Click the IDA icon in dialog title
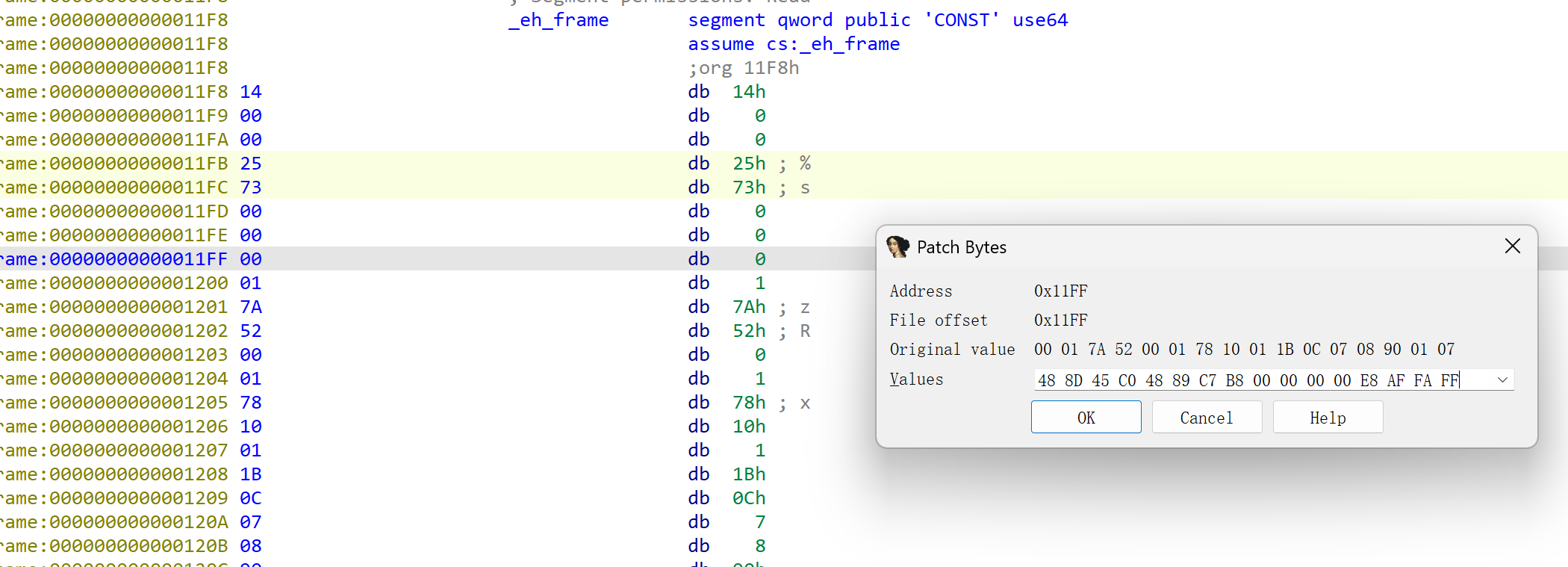 (897, 247)
